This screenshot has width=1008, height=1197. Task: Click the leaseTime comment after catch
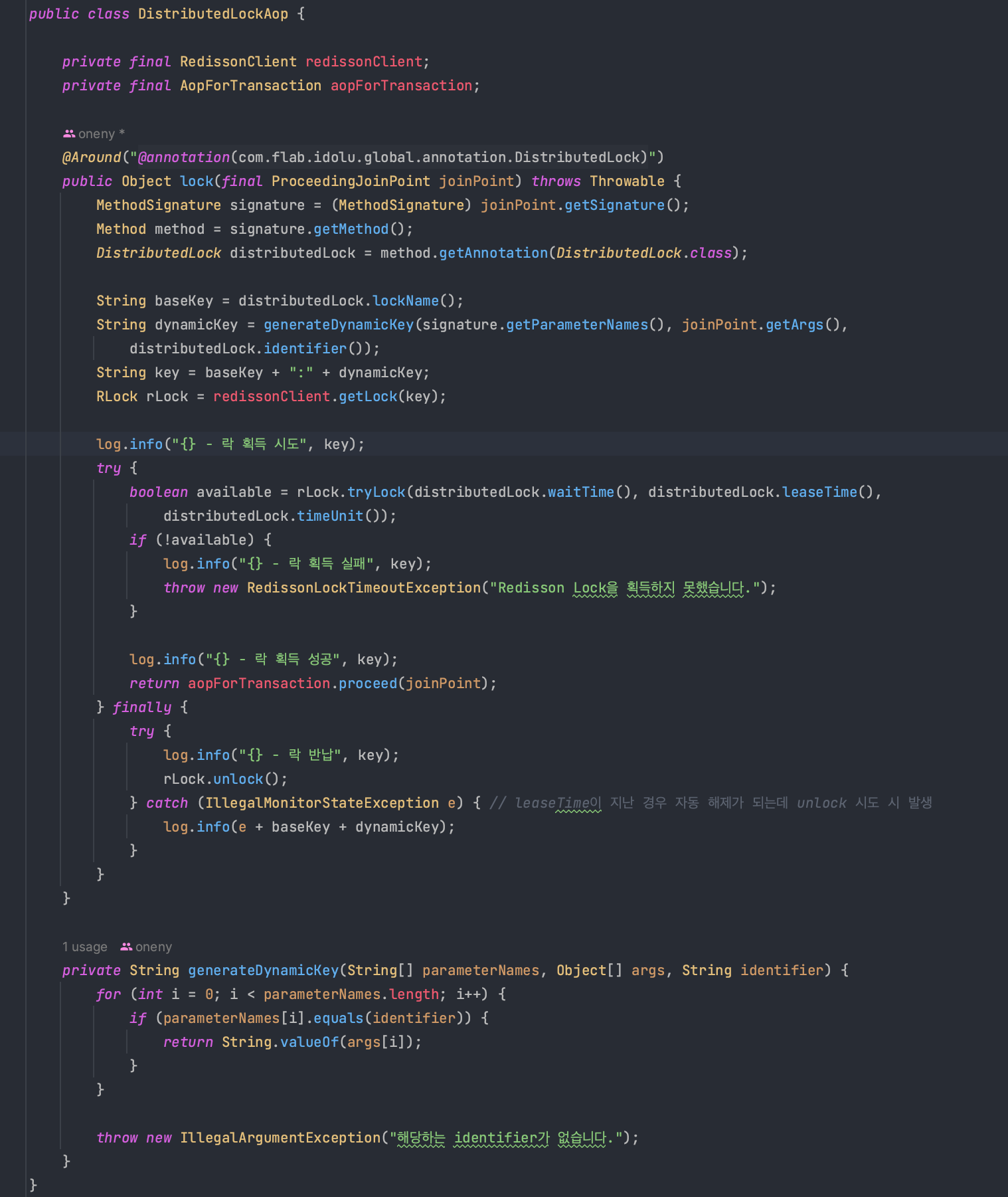tap(711, 803)
